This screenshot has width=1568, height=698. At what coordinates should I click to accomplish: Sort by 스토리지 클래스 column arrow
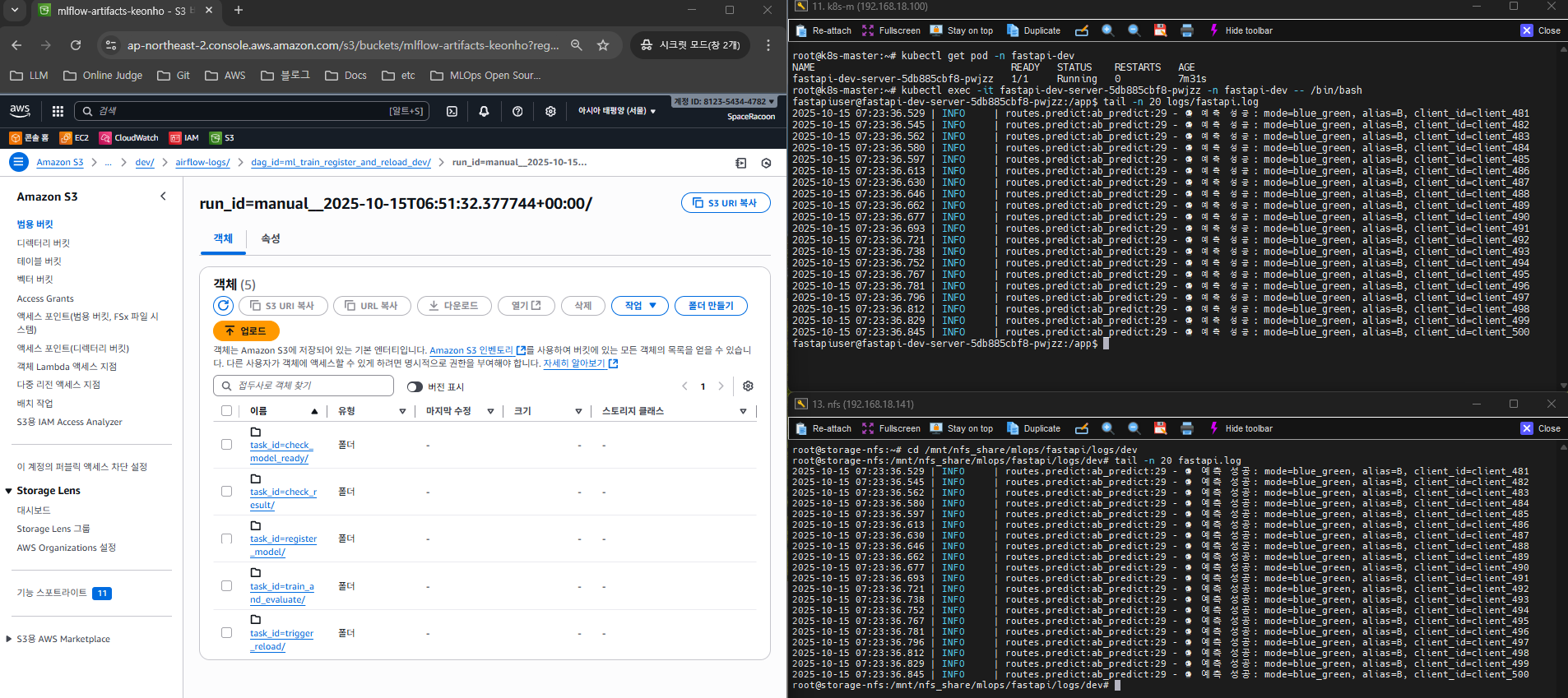coord(743,411)
